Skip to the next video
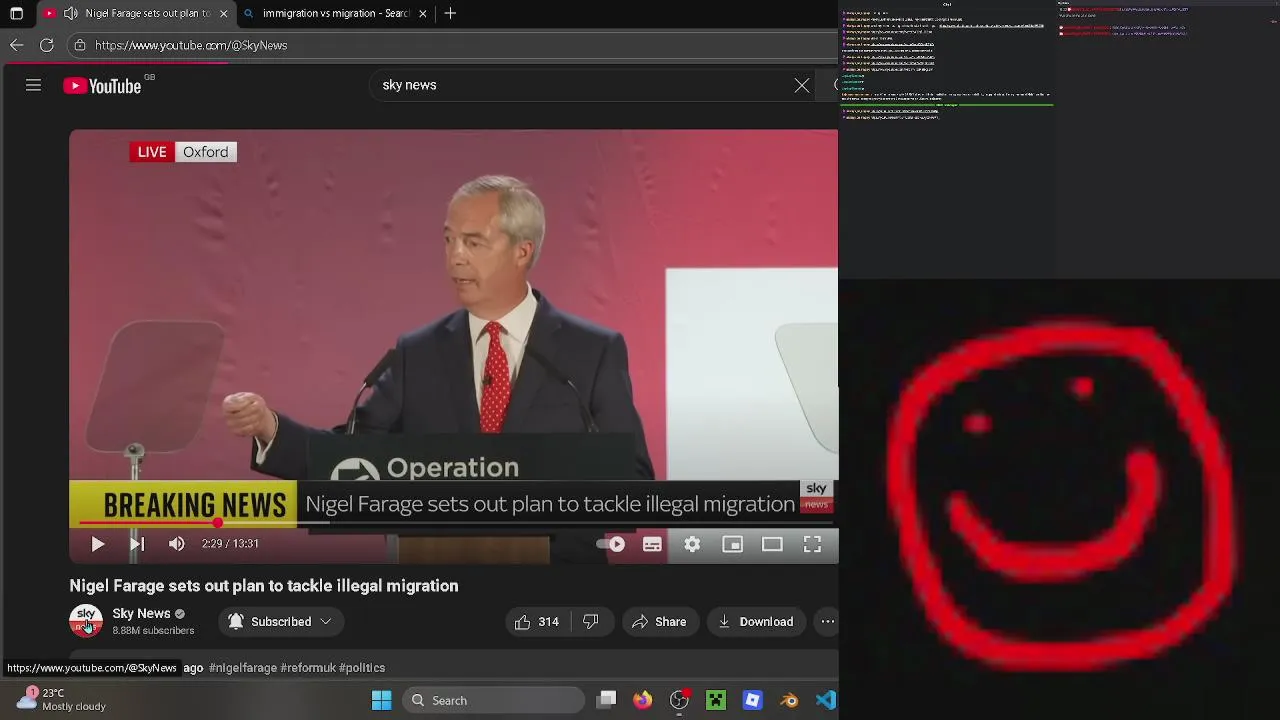This screenshot has height=720, width=1280. tap(137, 544)
